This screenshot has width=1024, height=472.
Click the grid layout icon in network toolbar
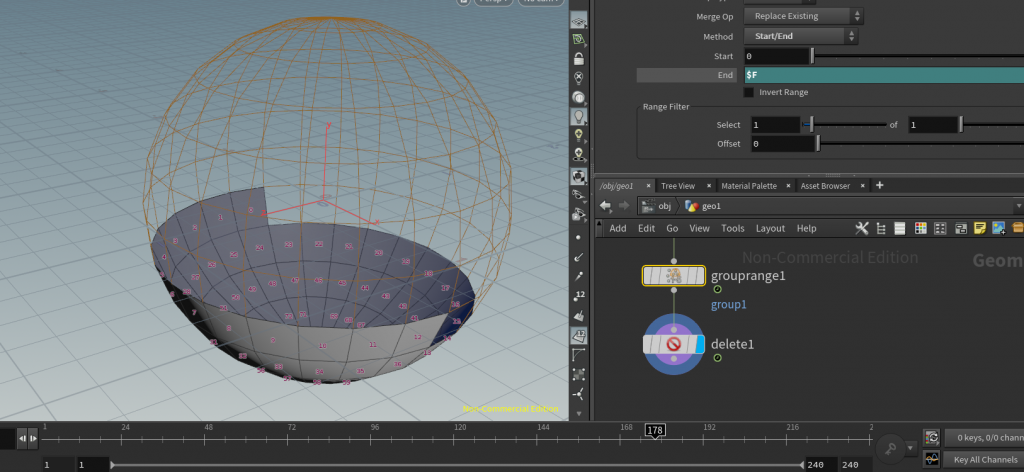coord(940,228)
